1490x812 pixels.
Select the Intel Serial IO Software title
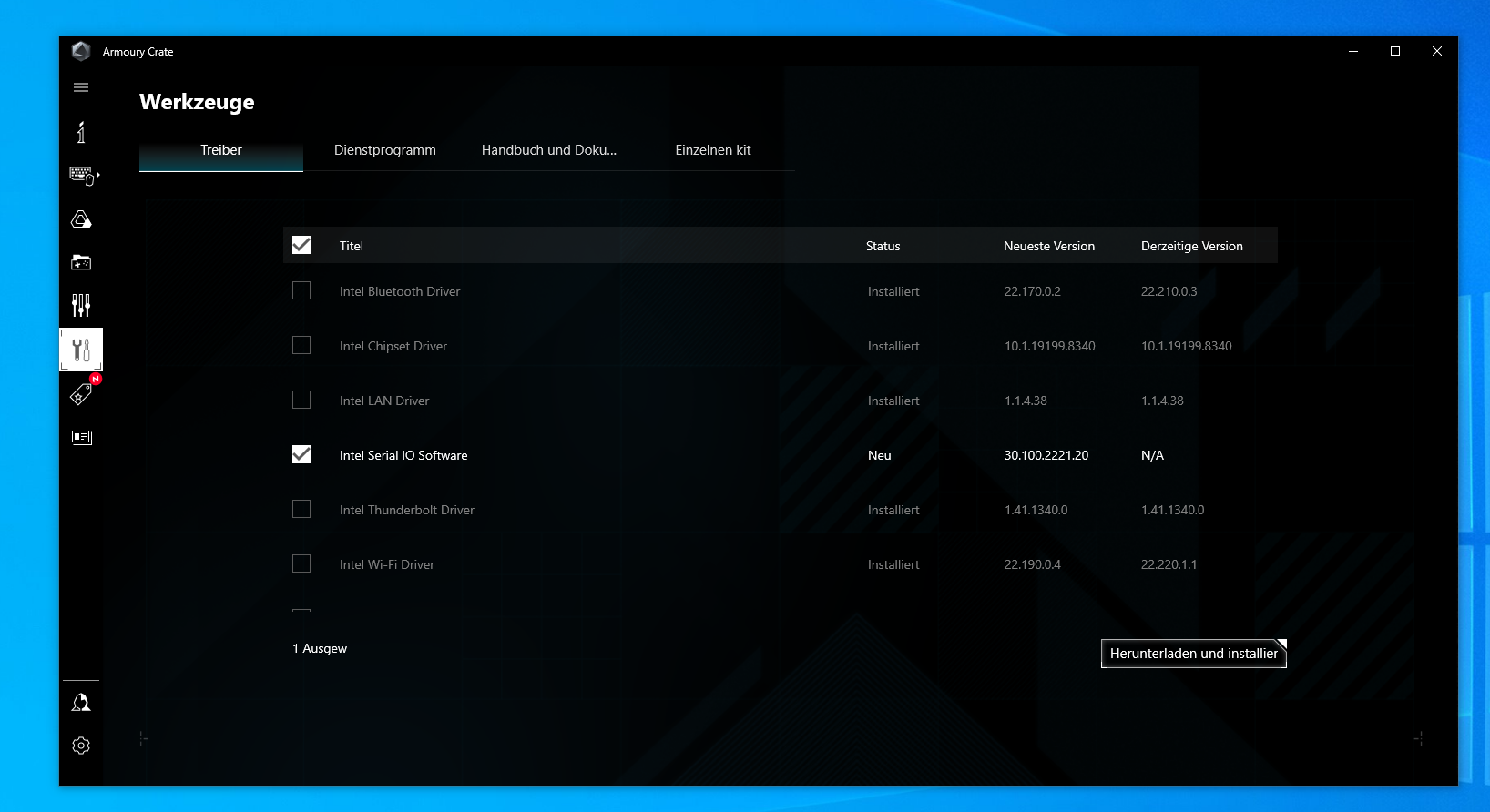coord(403,455)
